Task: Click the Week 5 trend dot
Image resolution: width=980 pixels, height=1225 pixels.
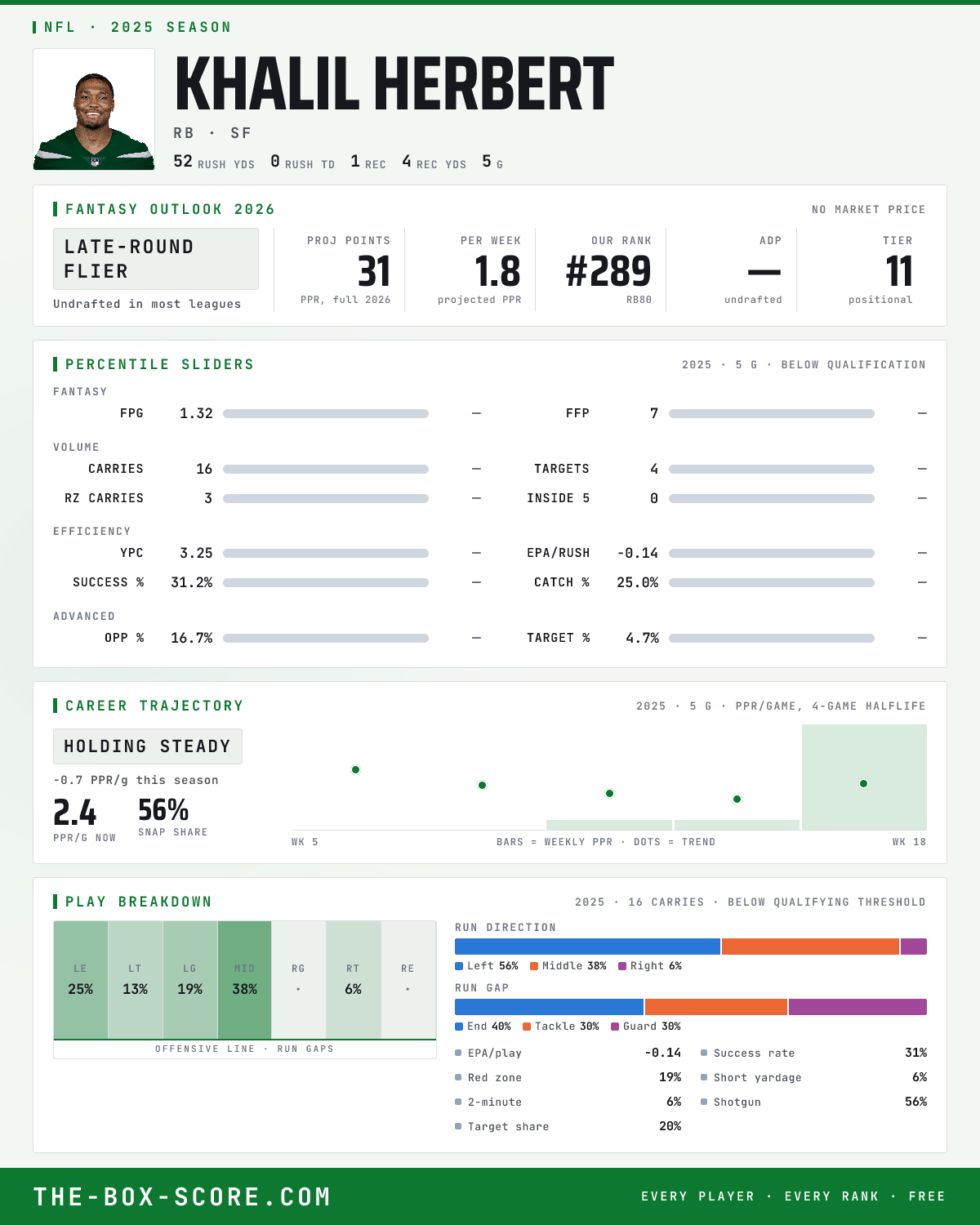Action: click(355, 769)
